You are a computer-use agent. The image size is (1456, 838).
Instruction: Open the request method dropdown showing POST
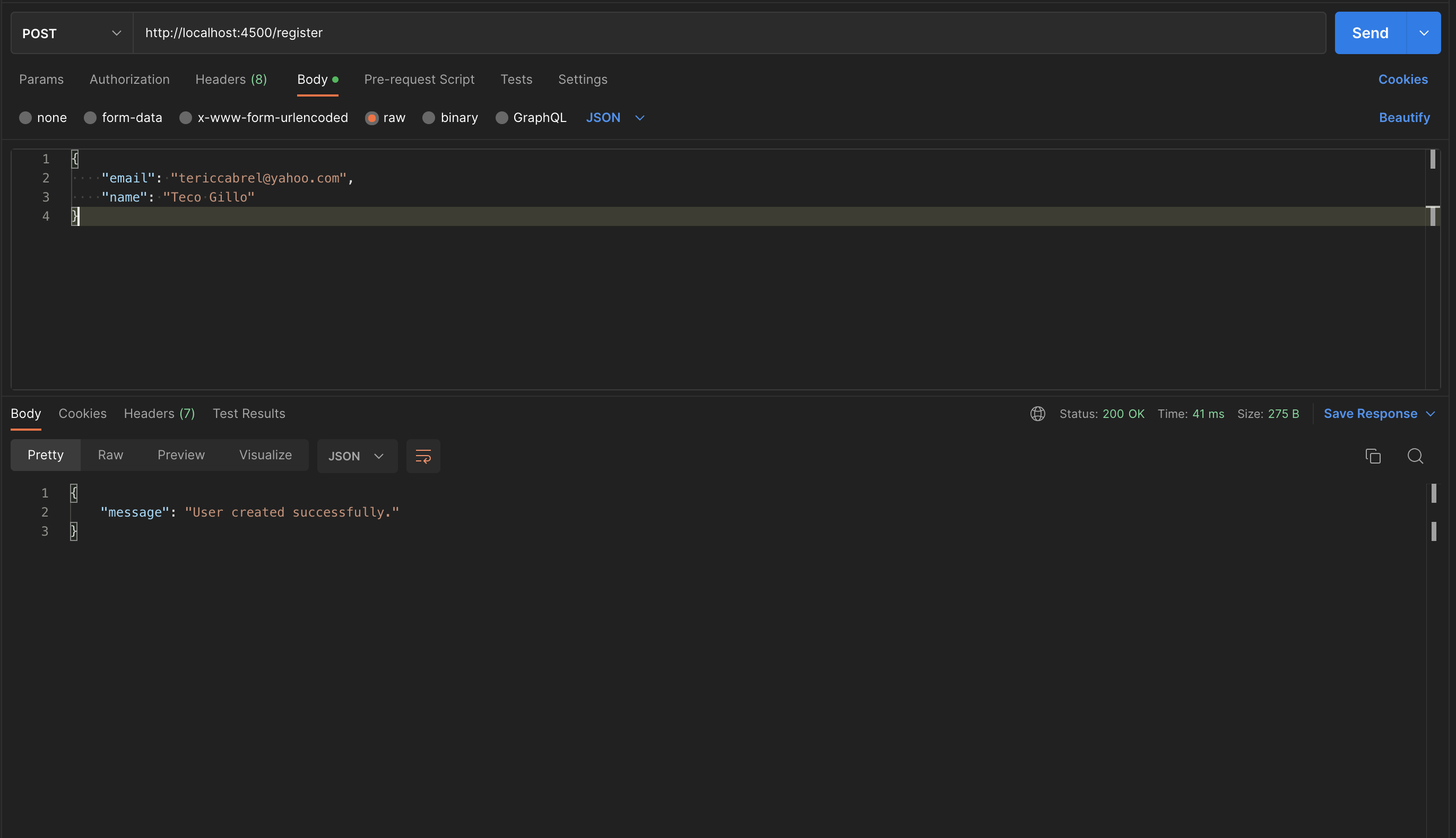[x=70, y=33]
